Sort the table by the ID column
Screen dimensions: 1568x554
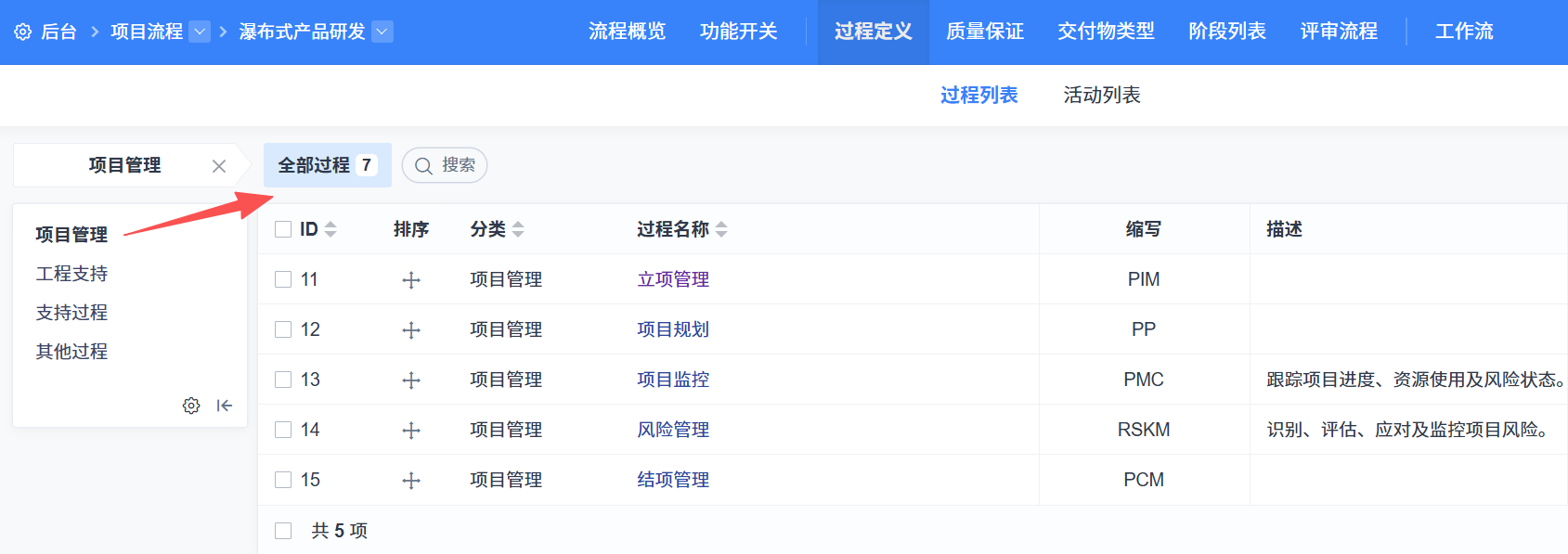click(x=330, y=229)
